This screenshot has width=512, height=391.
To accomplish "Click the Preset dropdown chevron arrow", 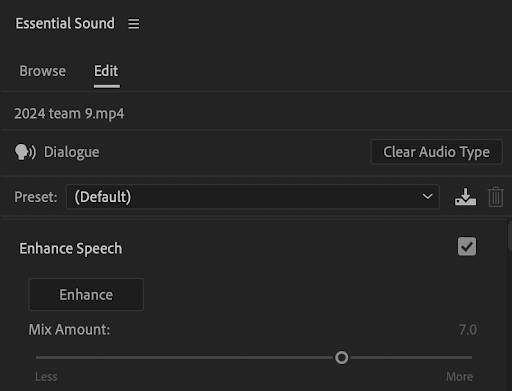I will 427,197.
